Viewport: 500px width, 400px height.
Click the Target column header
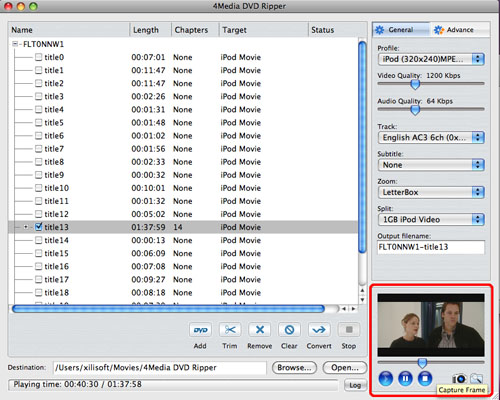[264, 30]
